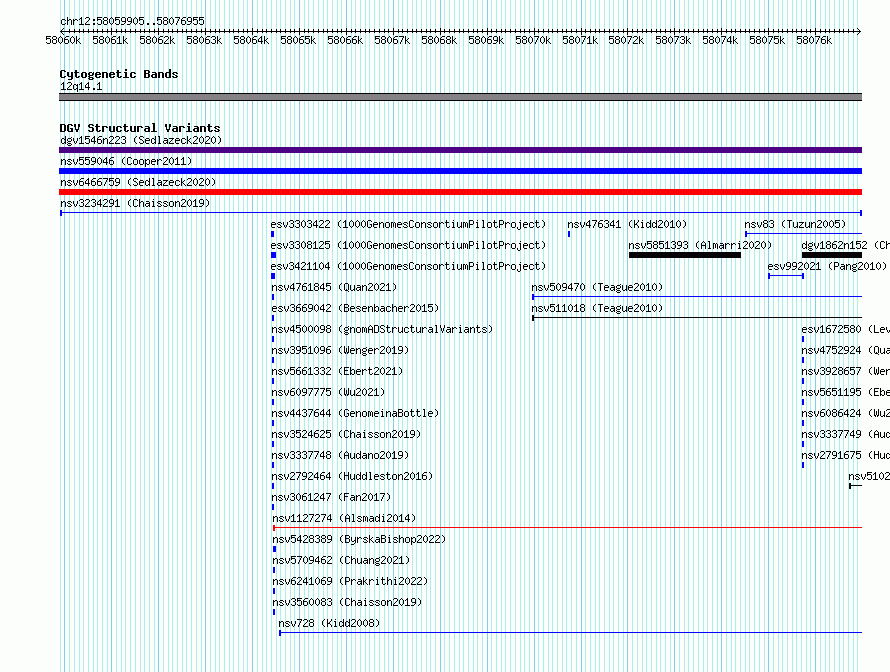Click the dgv1546n223 (Sedlazeck2020) label

[x=141, y=140]
